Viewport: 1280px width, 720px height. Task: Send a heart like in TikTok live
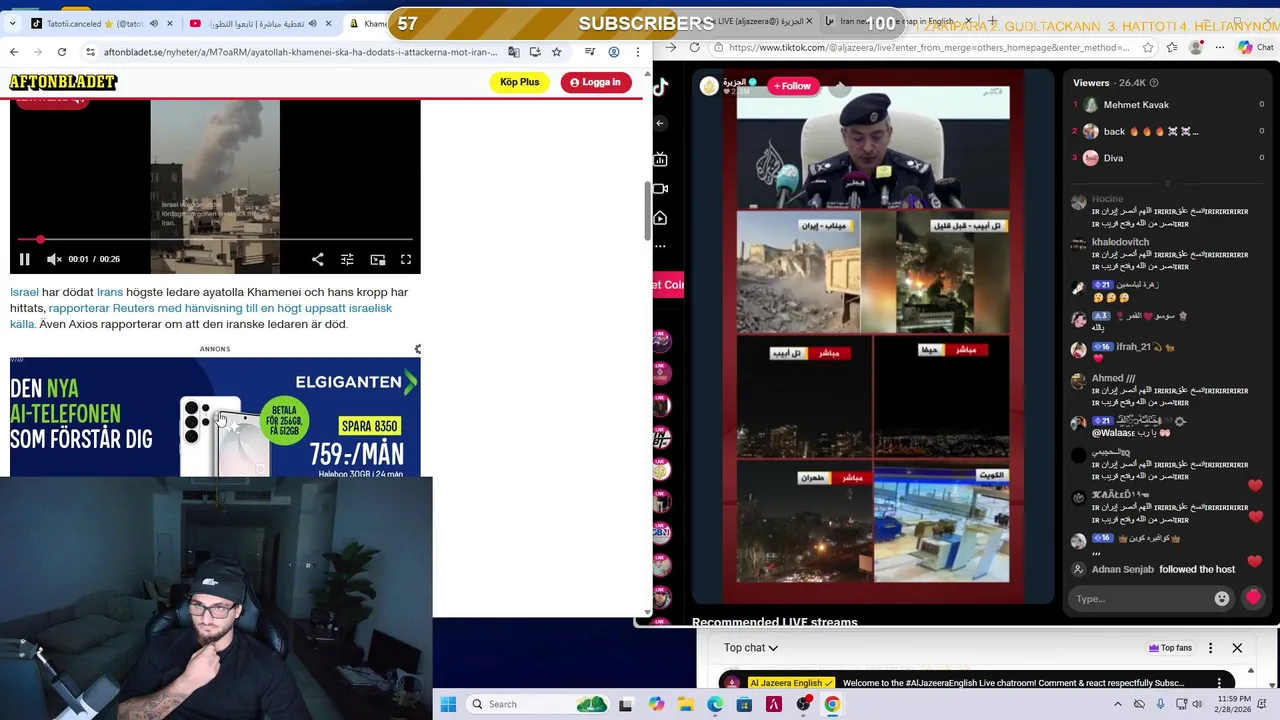coord(1253,598)
